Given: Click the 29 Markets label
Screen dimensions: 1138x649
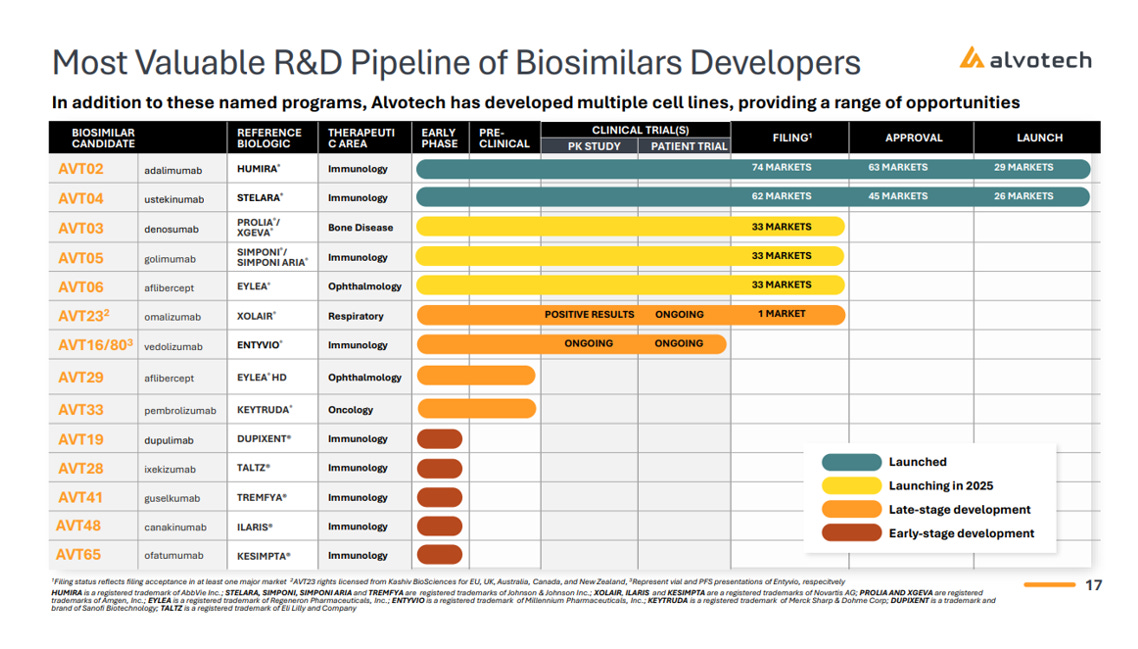Looking at the screenshot, I should click(1023, 168).
